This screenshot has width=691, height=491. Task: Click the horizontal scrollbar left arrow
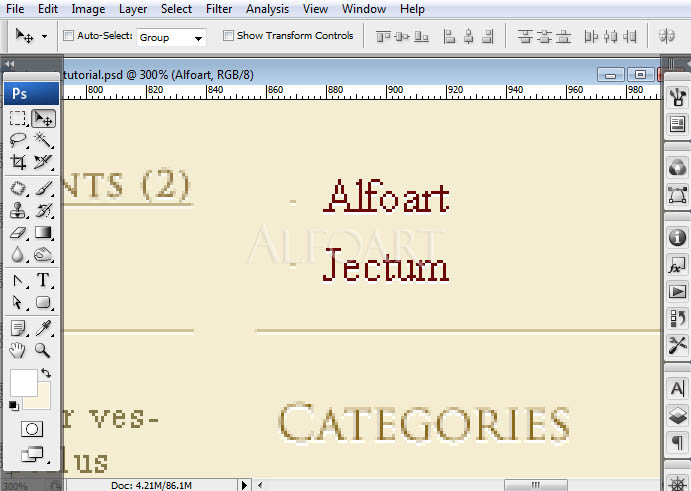(x=260, y=485)
